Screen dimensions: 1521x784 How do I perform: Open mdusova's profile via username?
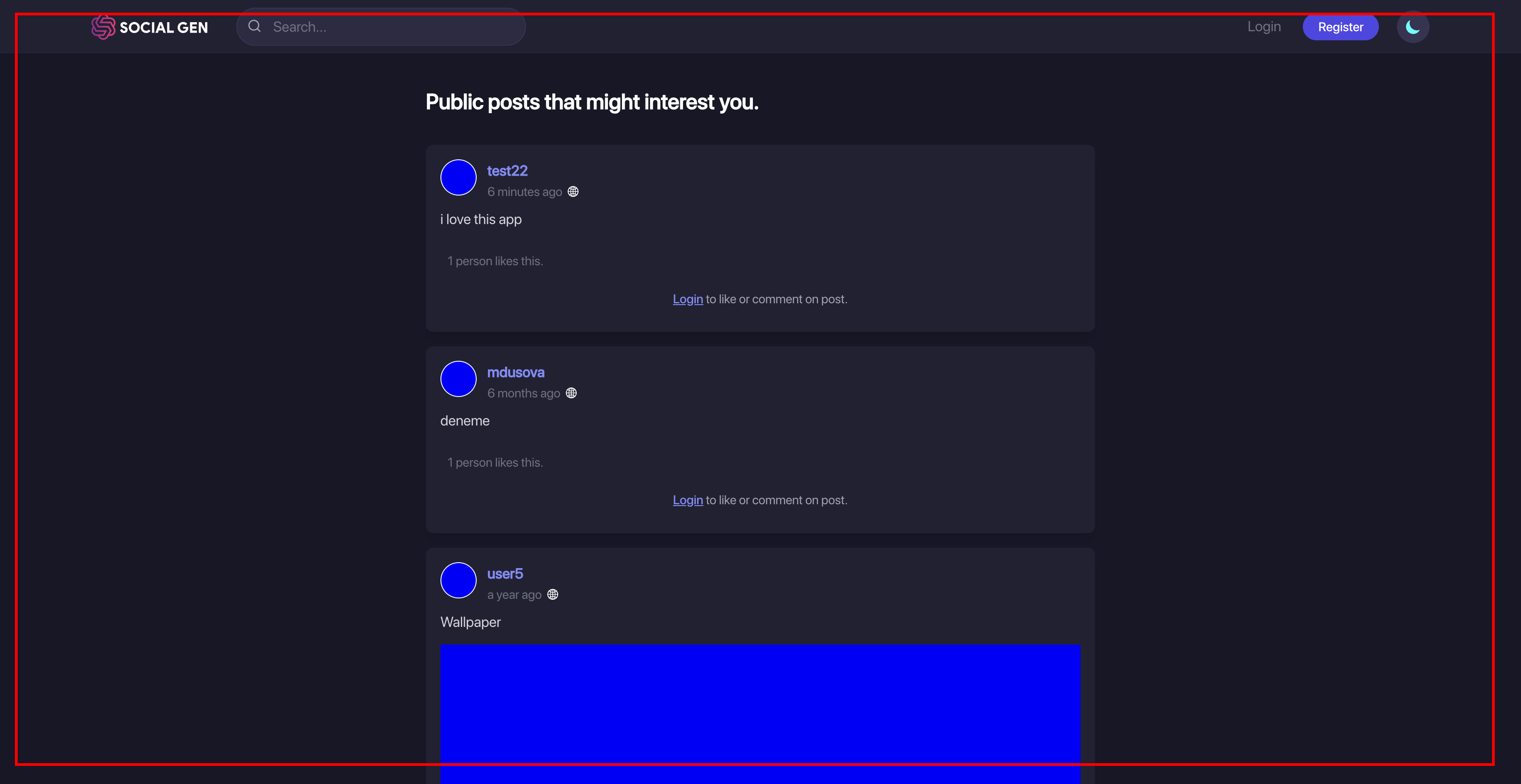click(x=516, y=373)
